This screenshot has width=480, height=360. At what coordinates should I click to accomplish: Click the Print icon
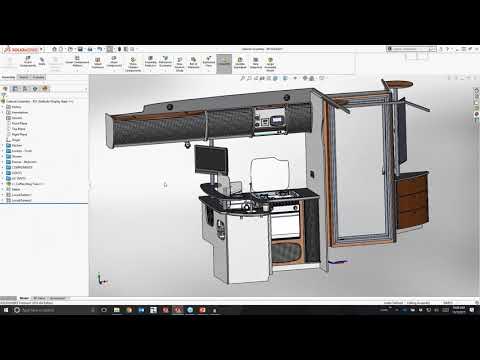click(x=90, y=49)
